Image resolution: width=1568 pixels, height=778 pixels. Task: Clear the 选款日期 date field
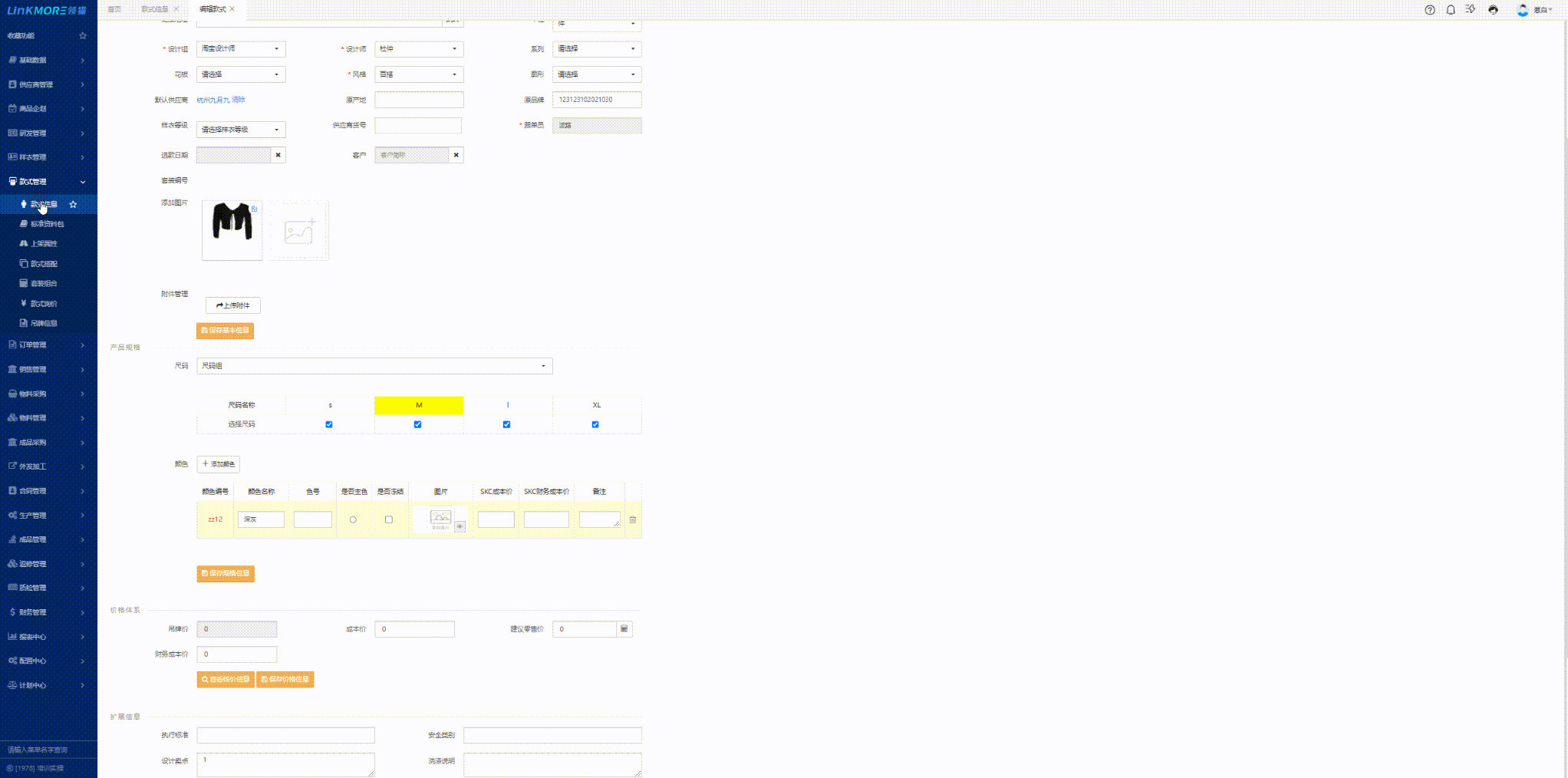(x=278, y=155)
